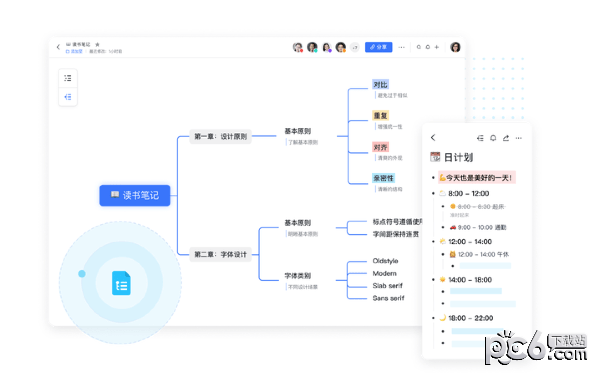This screenshot has width=600, height=377.
Task: Switch to outline list view icon
Action: click(x=68, y=78)
